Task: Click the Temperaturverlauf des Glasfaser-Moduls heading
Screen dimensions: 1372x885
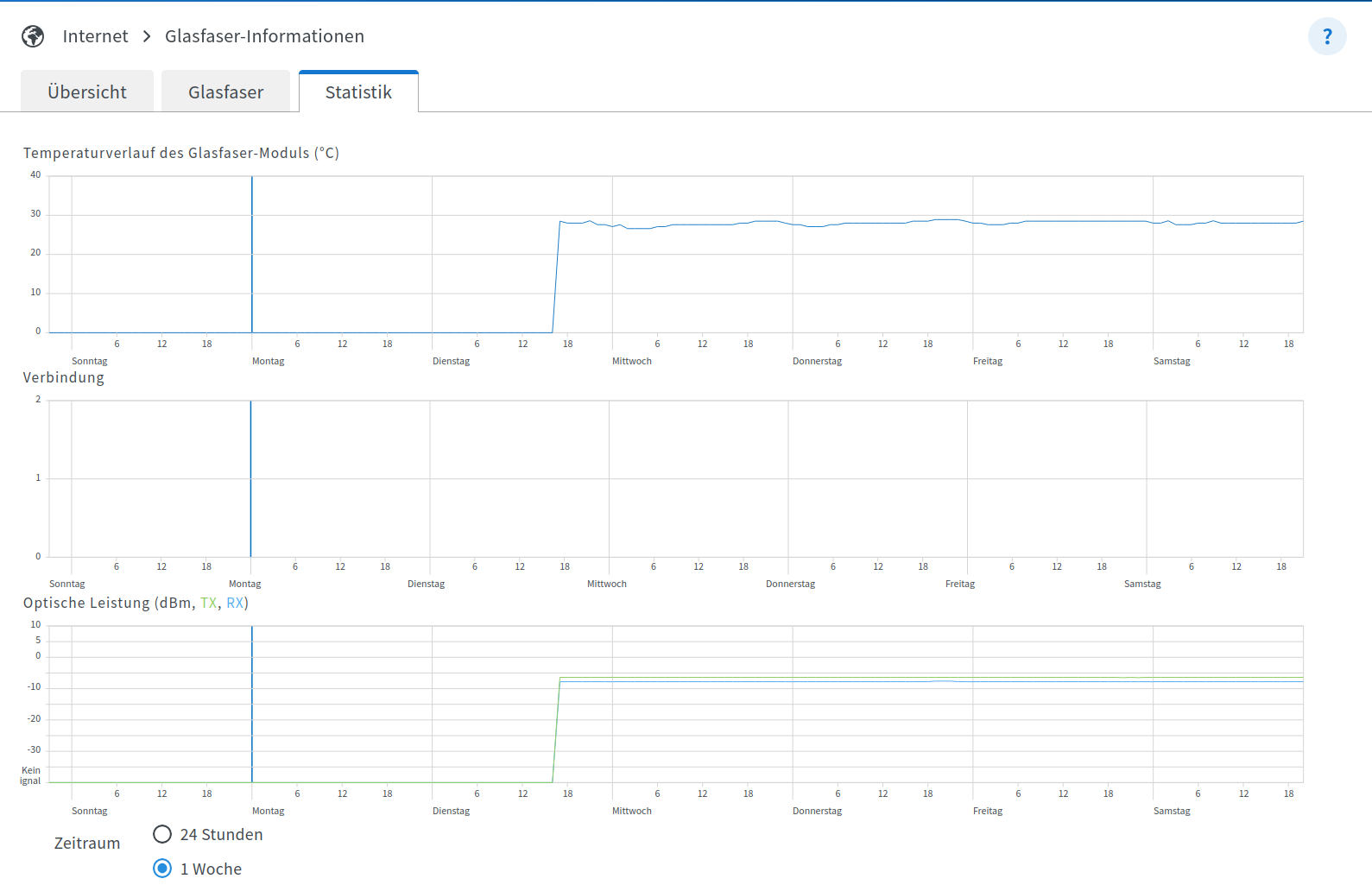Action: pos(181,153)
